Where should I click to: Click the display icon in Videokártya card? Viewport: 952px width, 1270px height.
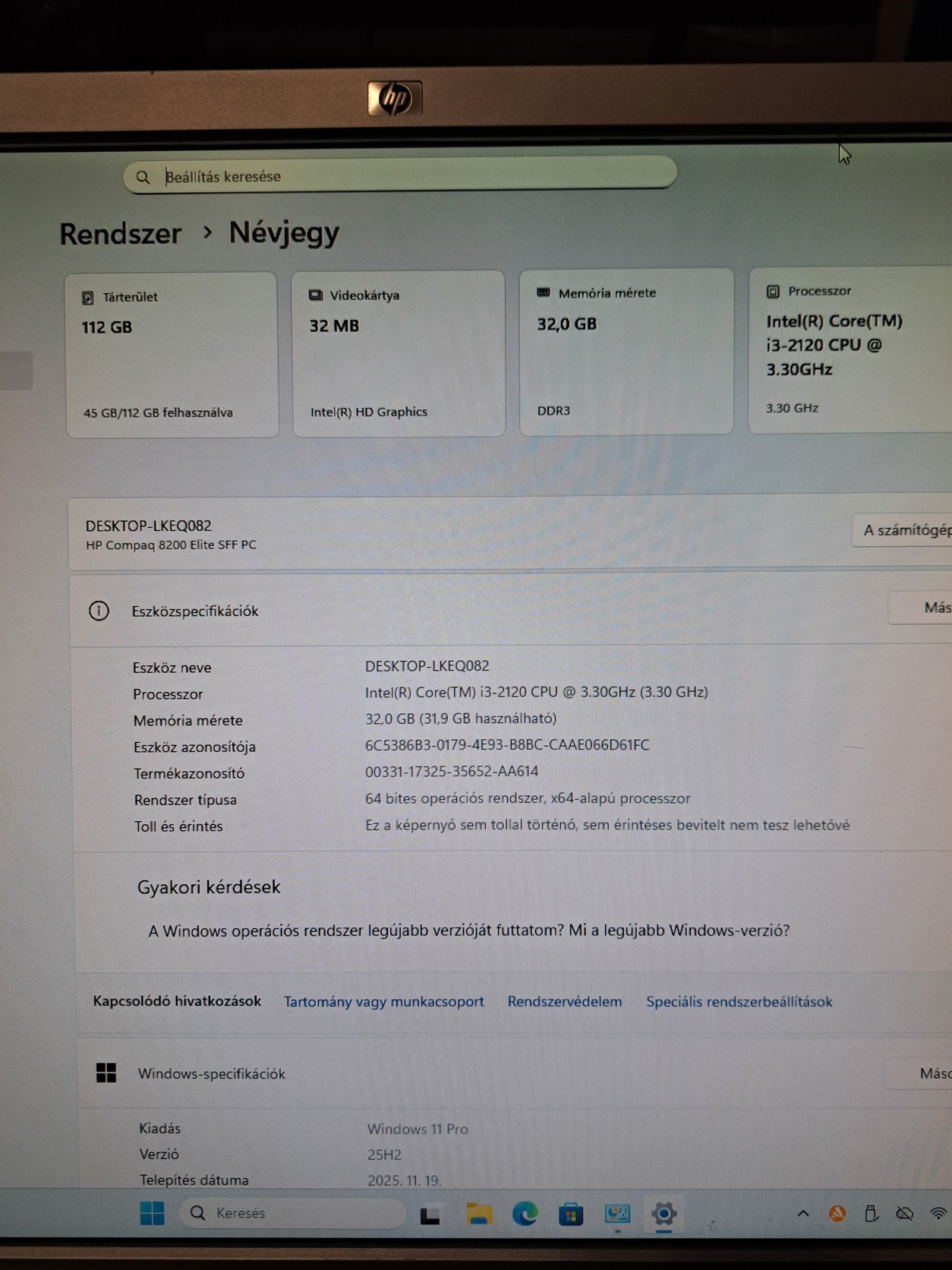tap(316, 295)
